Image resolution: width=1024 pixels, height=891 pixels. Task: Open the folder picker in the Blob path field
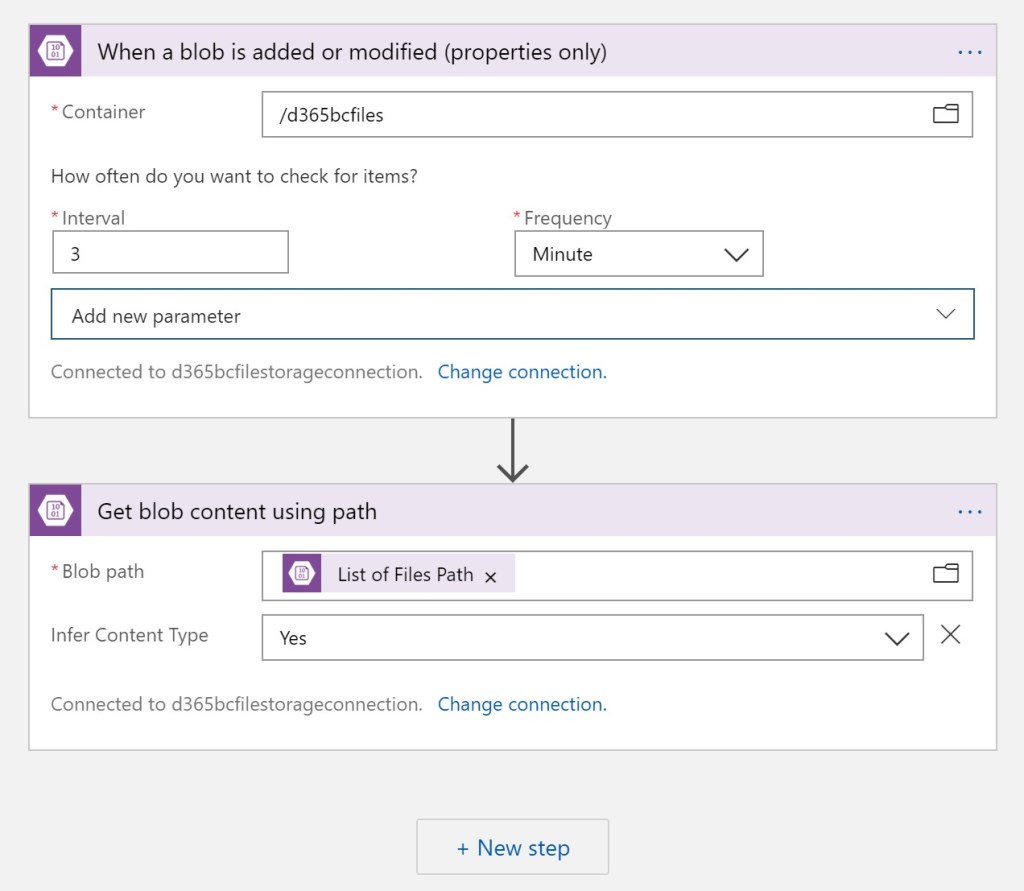[x=945, y=573]
